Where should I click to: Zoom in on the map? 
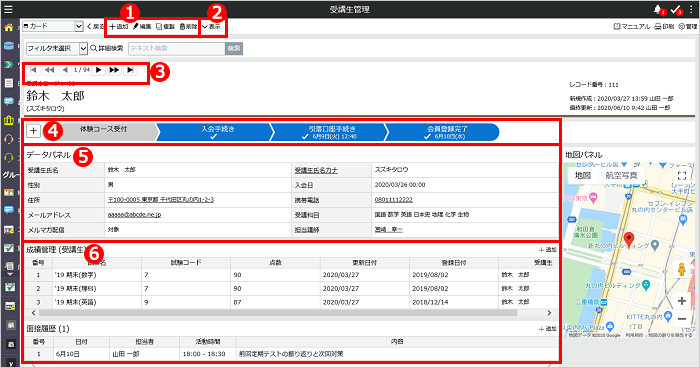pos(682,301)
